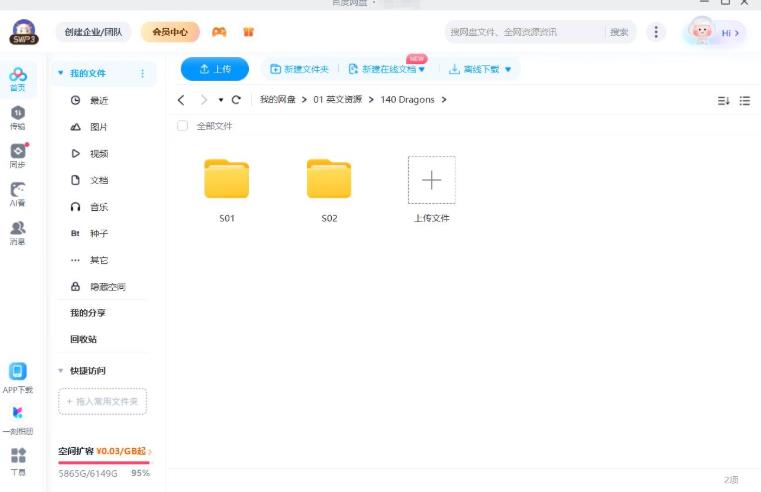Click the storage usage progress bar
The height and width of the screenshot is (492, 761).
pyautogui.click(x=104, y=462)
